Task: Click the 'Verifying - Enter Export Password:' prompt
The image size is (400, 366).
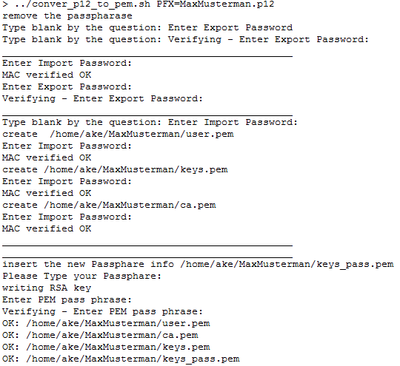Action: (x=102, y=99)
